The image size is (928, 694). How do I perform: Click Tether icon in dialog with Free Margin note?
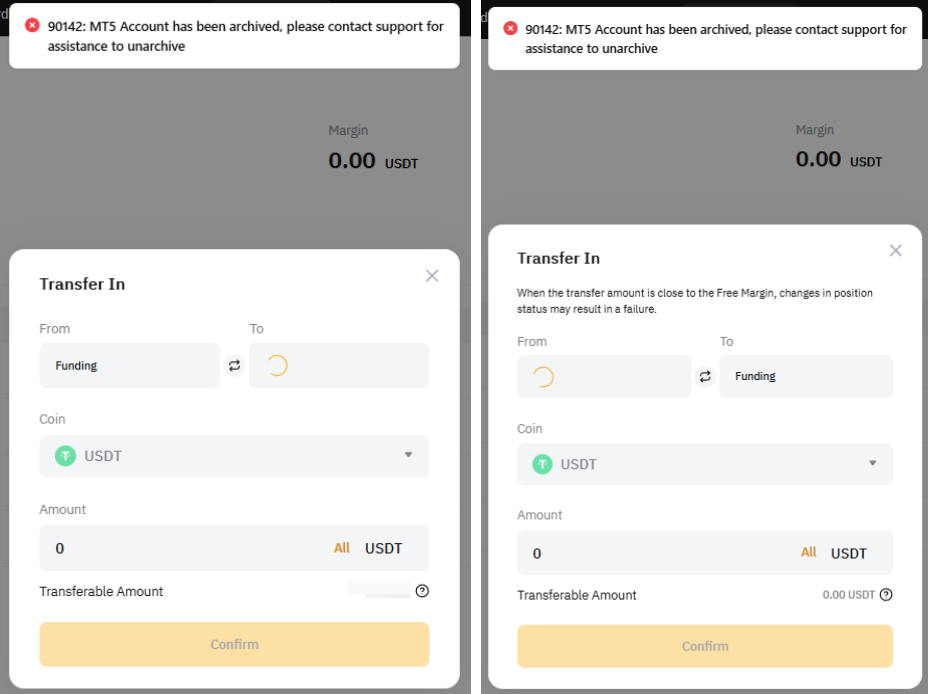point(542,464)
